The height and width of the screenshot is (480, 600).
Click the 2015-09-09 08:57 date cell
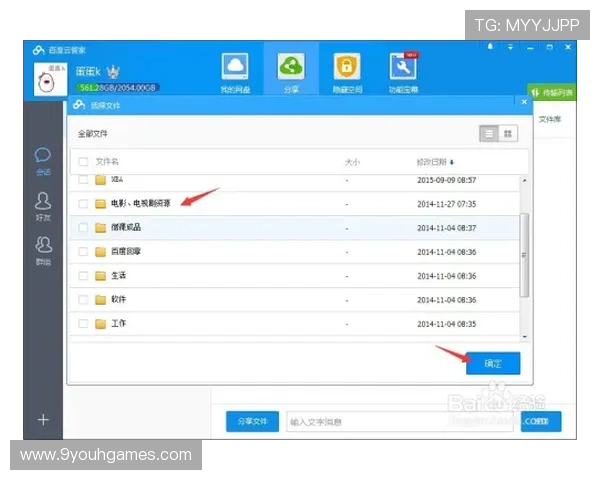[447, 180]
